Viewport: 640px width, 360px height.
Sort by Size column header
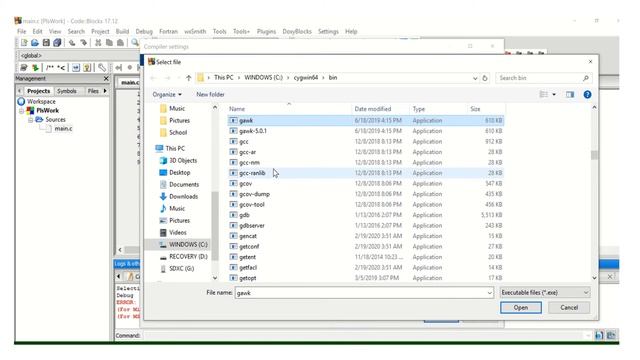click(475, 109)
